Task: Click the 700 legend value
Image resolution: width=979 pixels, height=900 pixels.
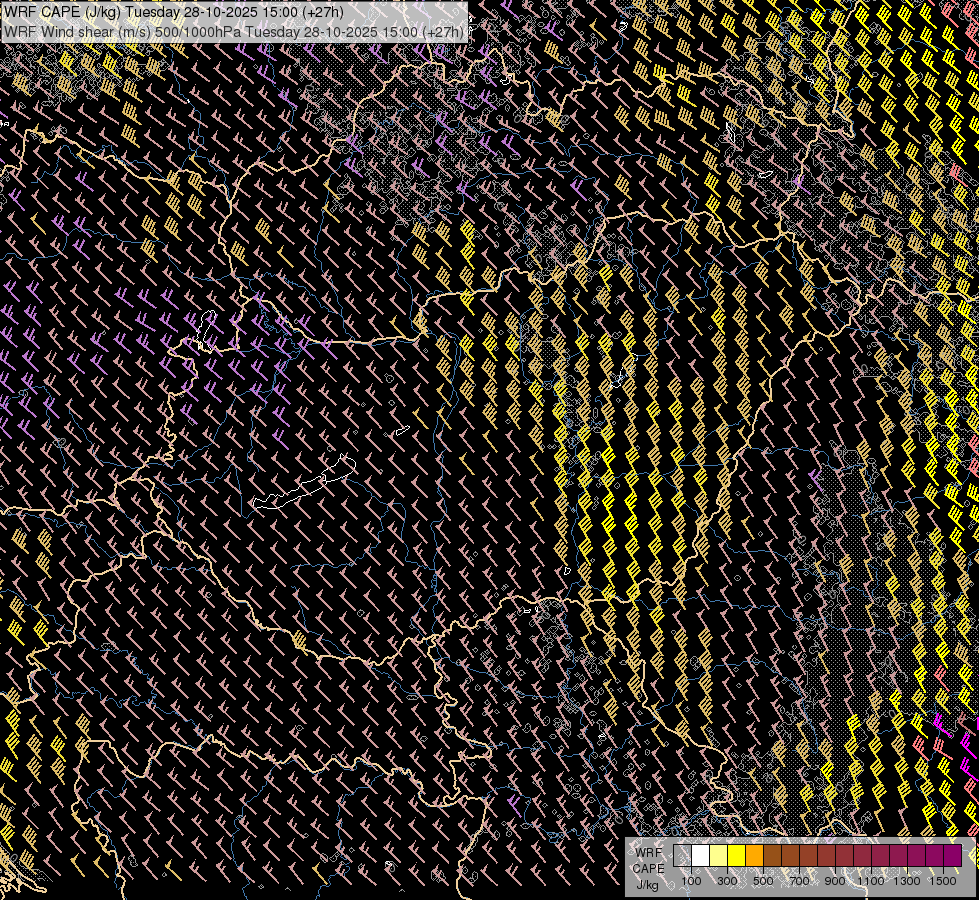Action: pos(799,881)
